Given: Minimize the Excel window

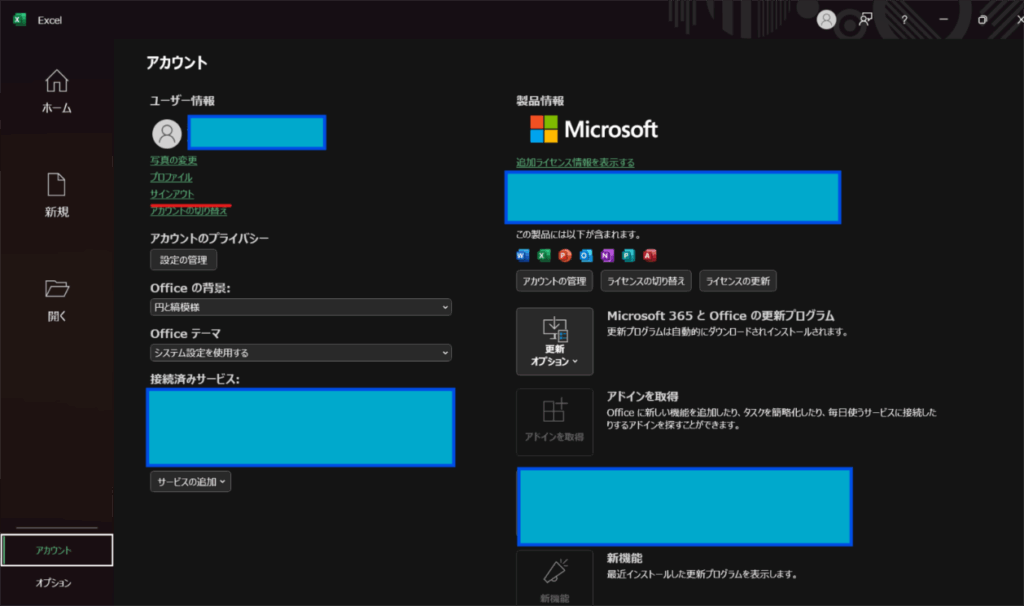Looking at the screenshot, I should tap(943, 20).
